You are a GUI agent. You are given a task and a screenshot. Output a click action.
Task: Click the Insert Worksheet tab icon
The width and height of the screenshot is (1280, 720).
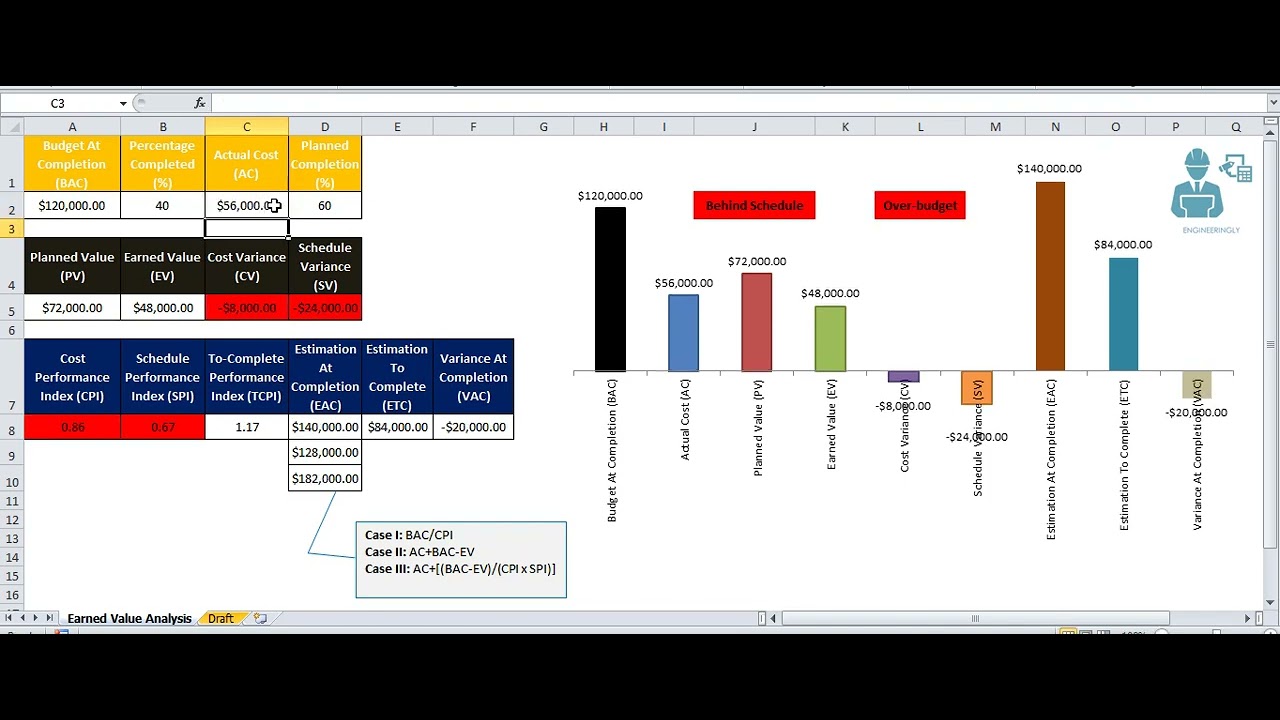pos(260,618)
